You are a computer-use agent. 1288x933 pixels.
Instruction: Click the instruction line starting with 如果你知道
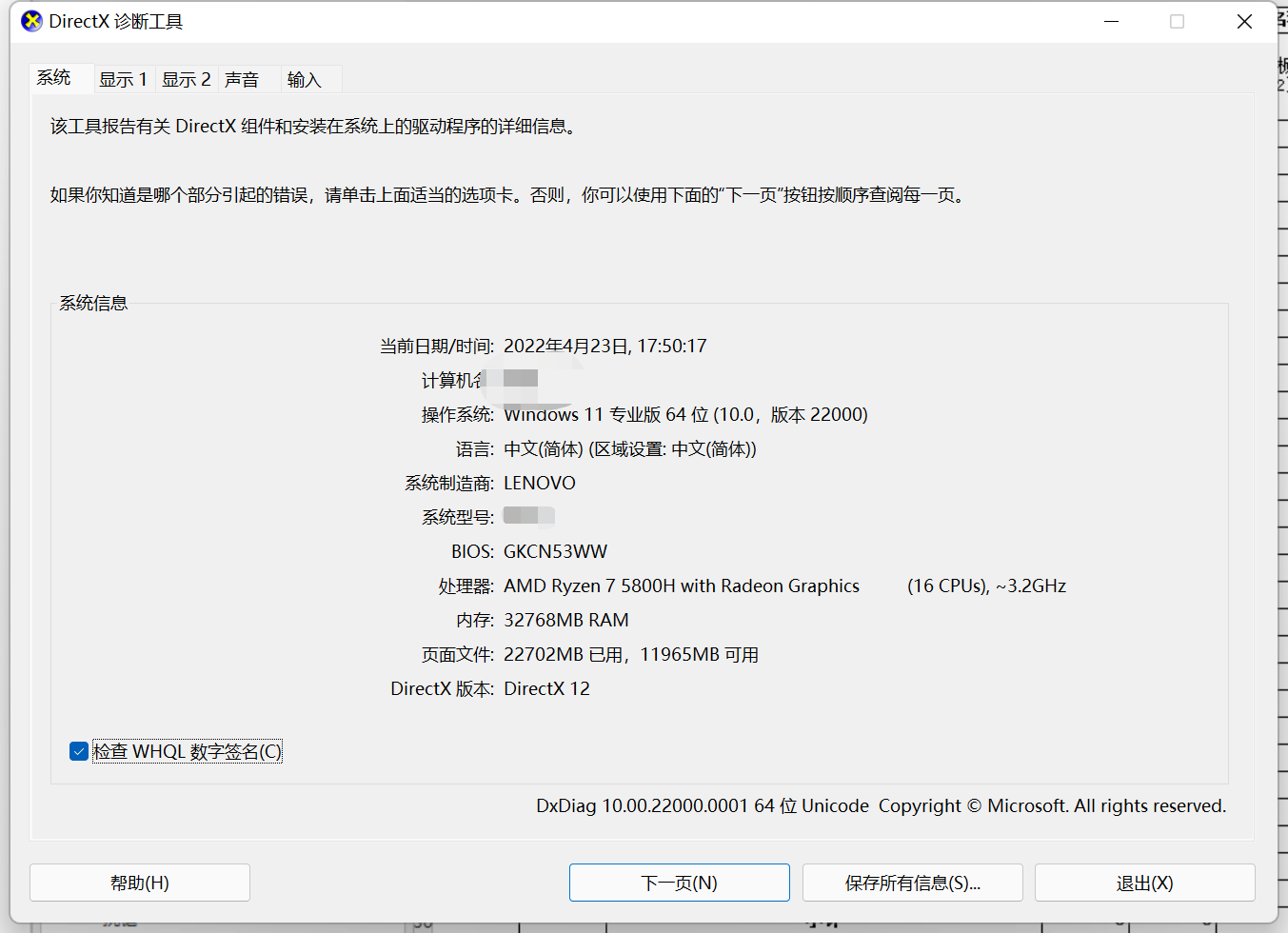click(509, 194)
